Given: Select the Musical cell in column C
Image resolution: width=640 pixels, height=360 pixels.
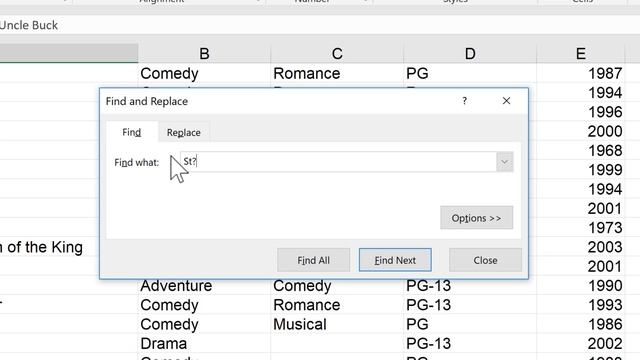Looking at the screenshot, I should (x=337, y=324).
